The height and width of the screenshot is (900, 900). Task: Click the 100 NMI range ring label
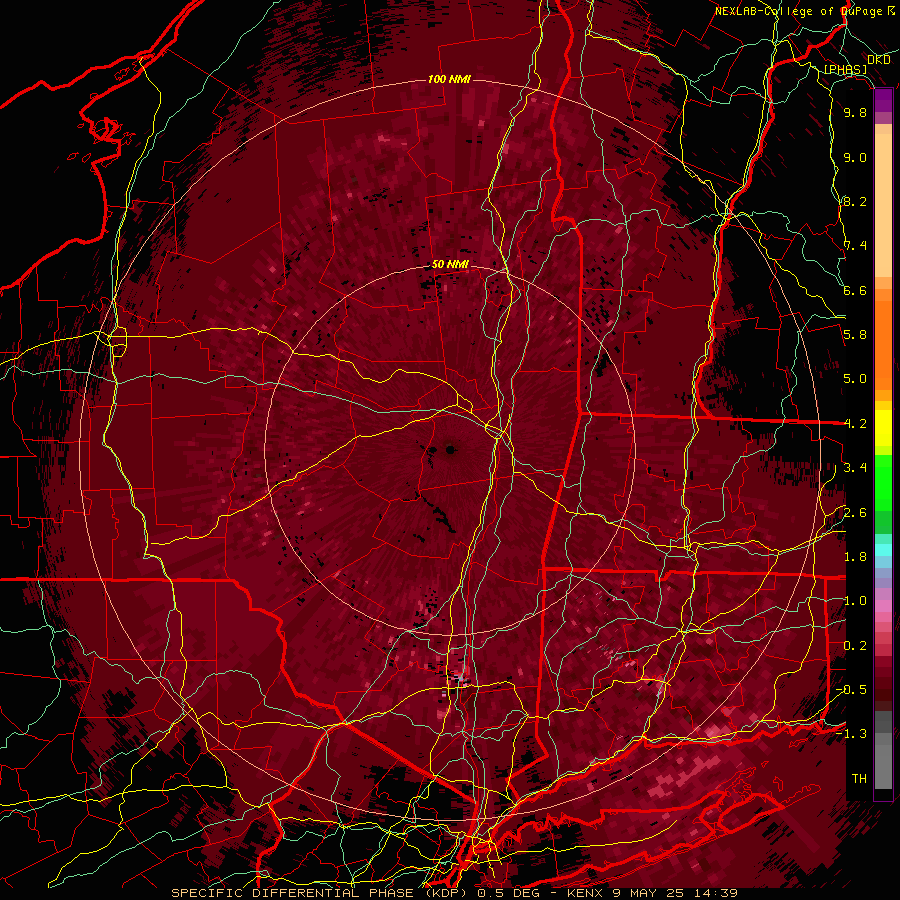click(x=449, y=79)
